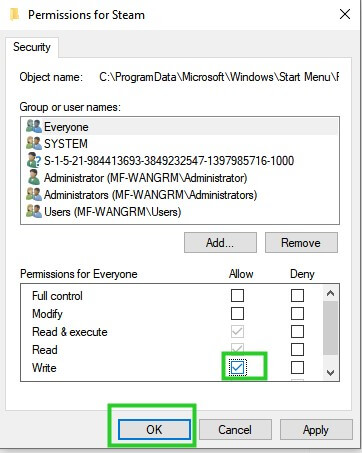Check Allow for Modify

[x=237, y=313]
